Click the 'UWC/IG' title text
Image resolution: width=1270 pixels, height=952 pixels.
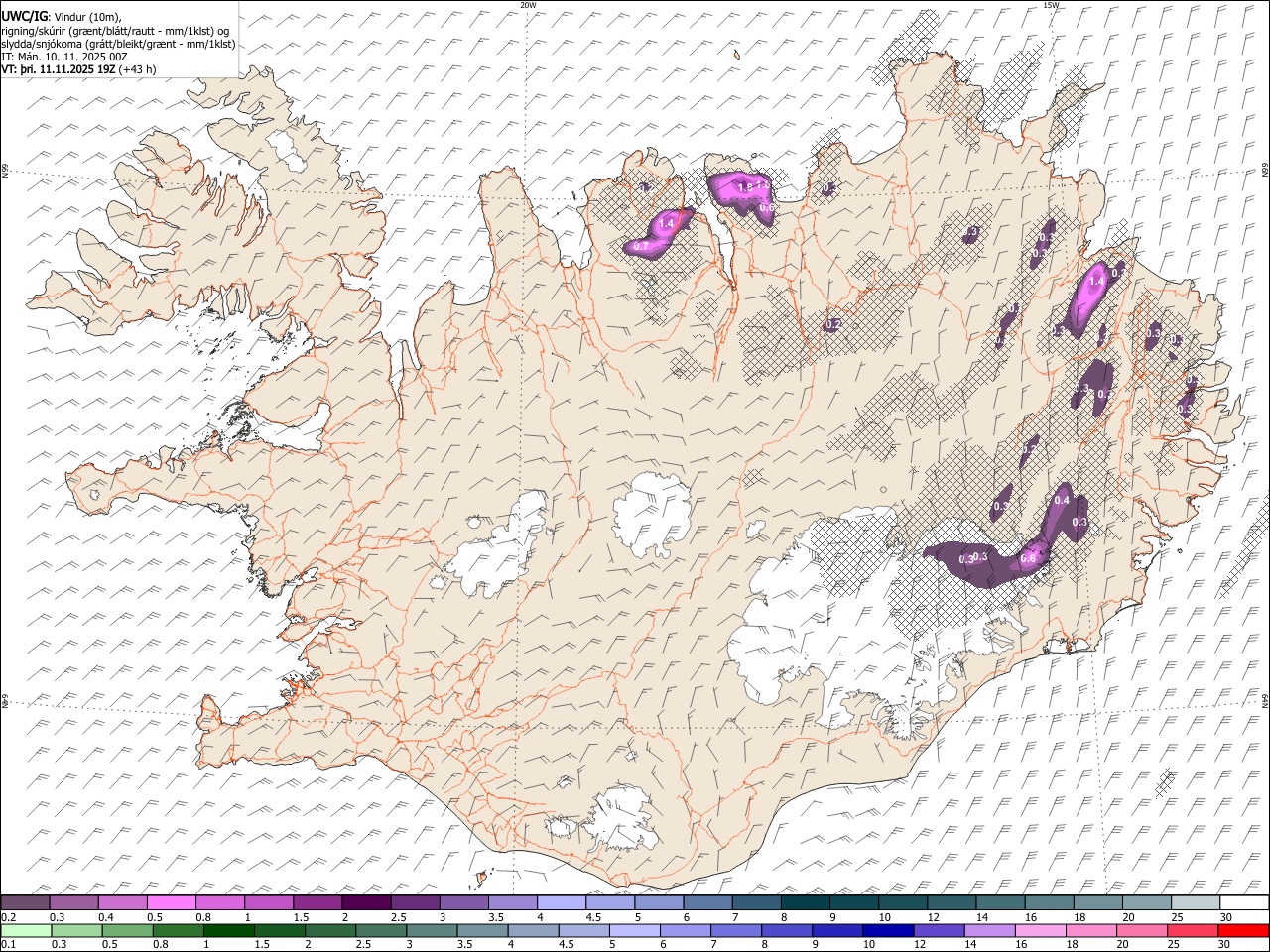[x=24, y=17]
